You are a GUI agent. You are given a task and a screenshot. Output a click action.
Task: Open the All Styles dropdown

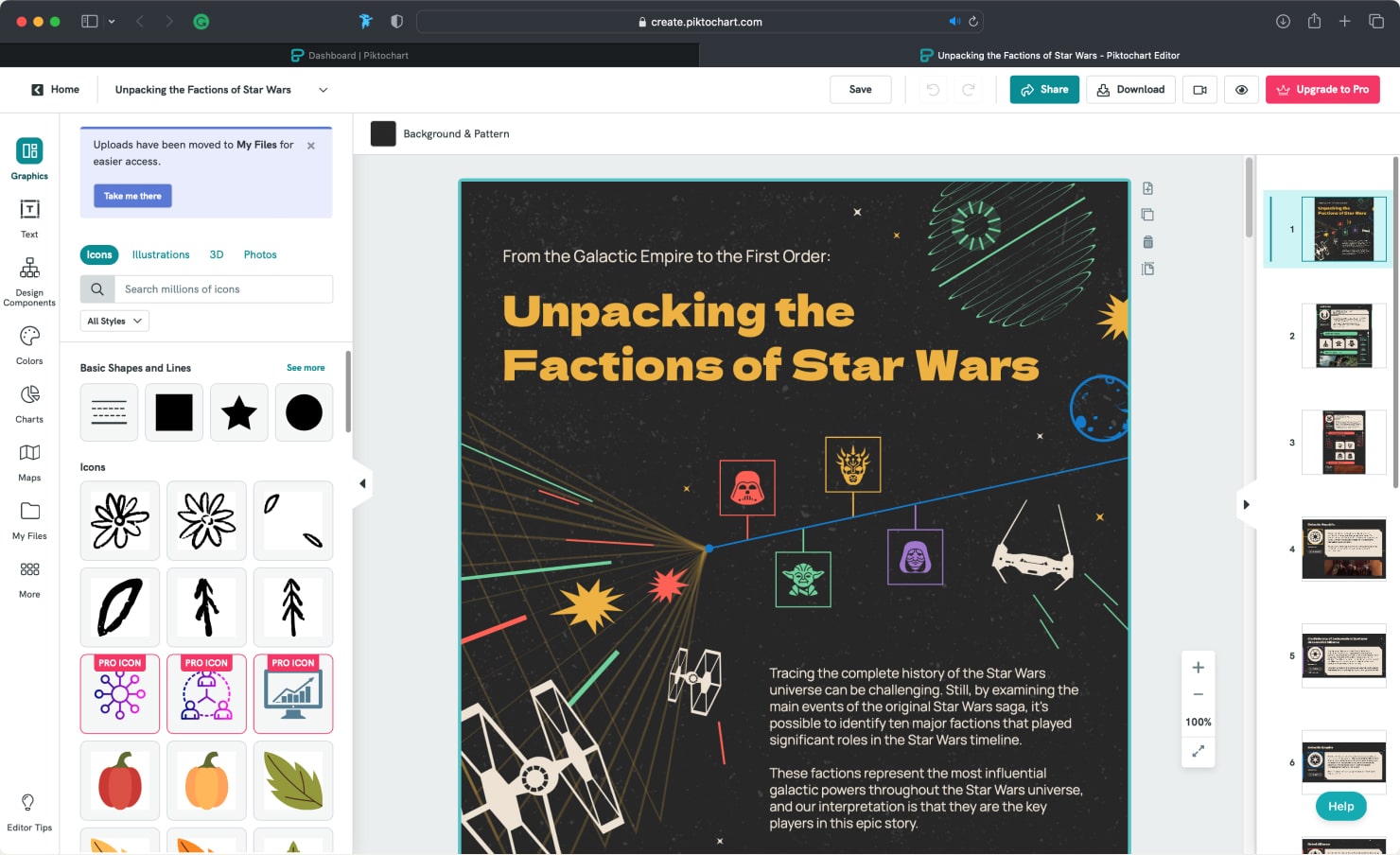[114, 321]
